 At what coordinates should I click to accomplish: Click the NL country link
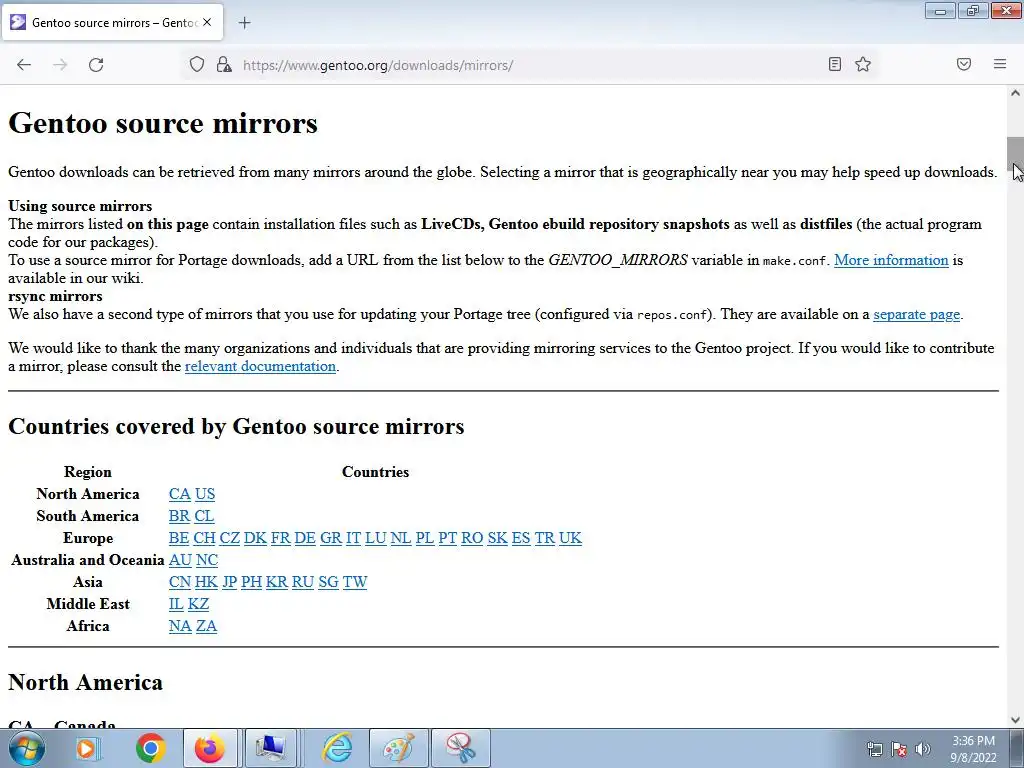coord(401,538)
